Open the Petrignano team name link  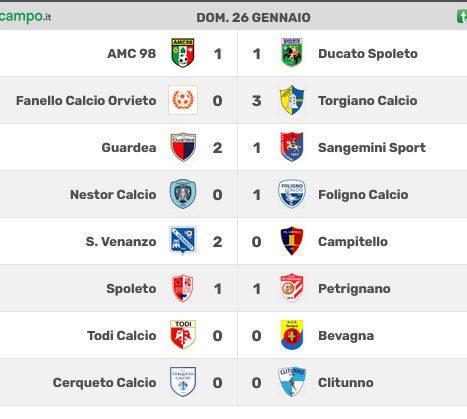354,289
